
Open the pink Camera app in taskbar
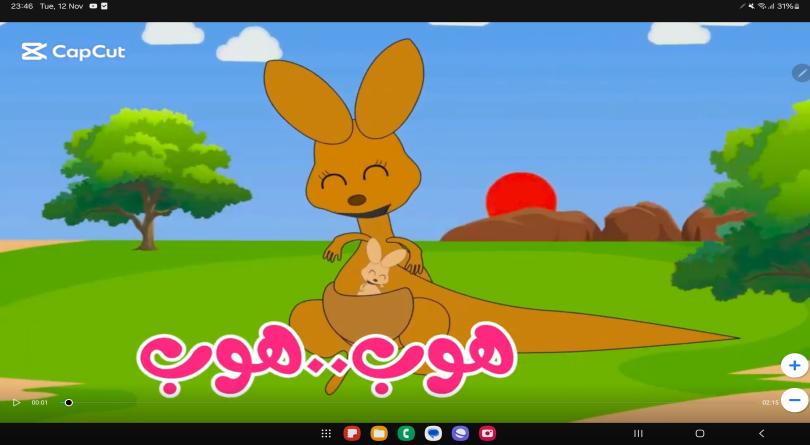coord(487,433)
